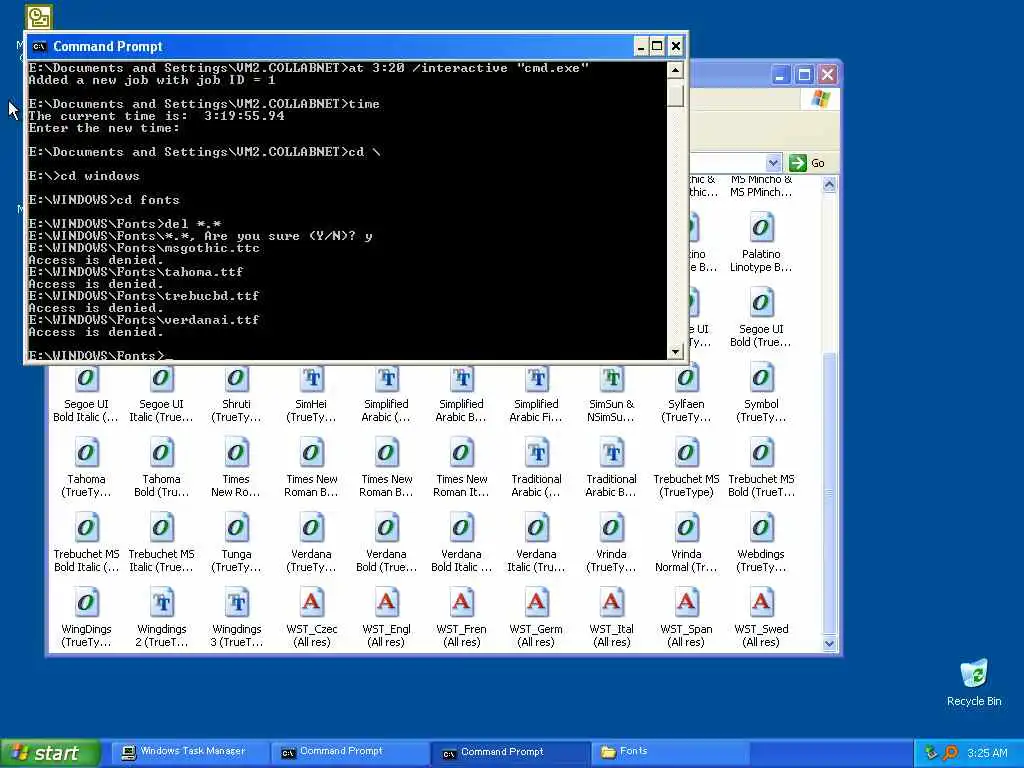
Task: Select the Verdana Italic font icon
Action: (536, 528)
